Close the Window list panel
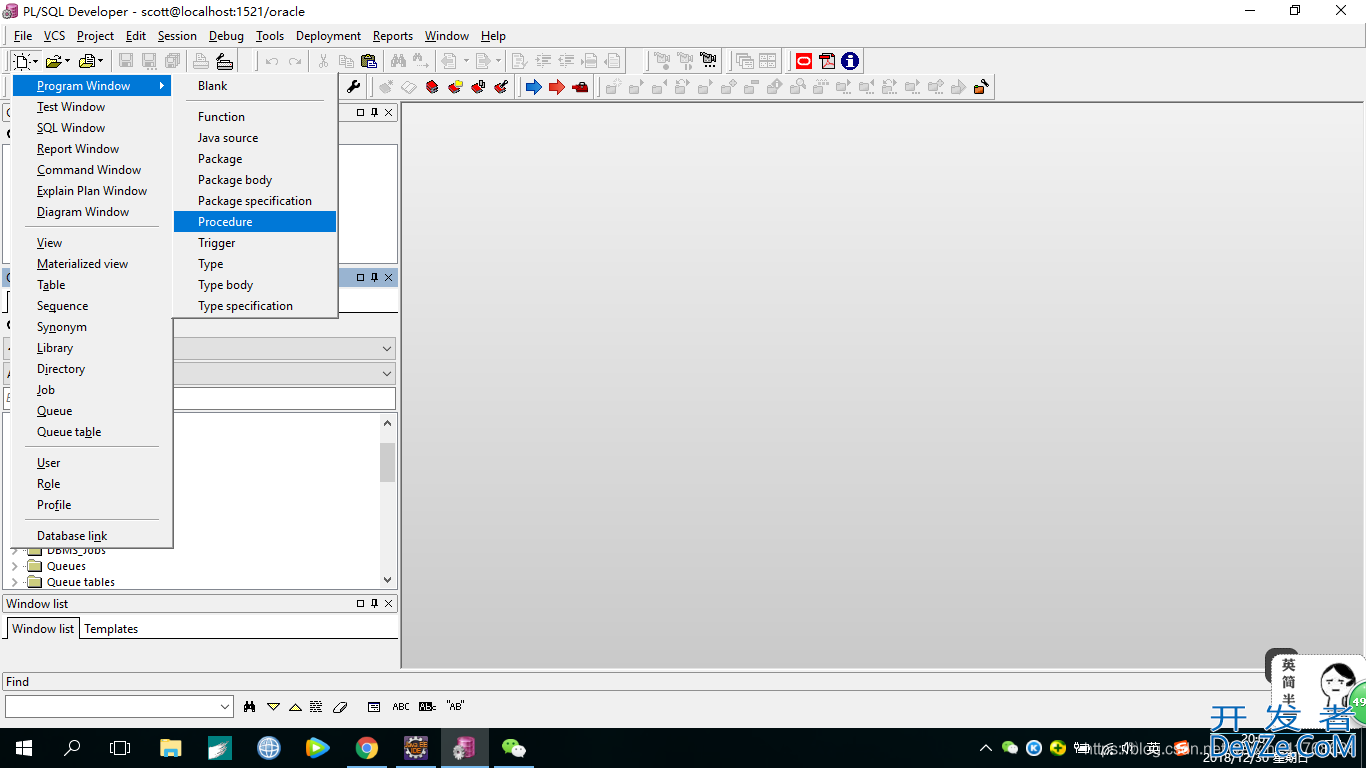The height and width of the screenshot is (768, 1366). [x=389, y=604]
